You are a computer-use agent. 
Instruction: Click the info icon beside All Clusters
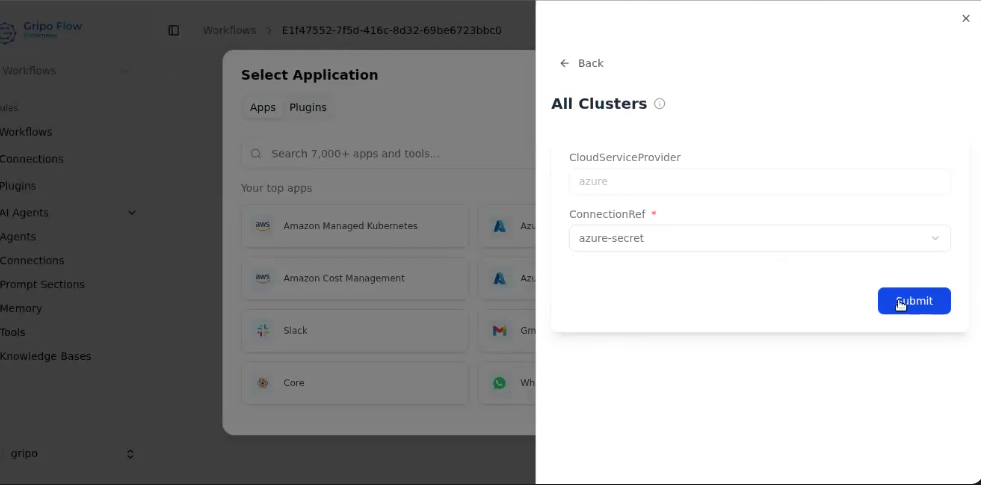660,104
